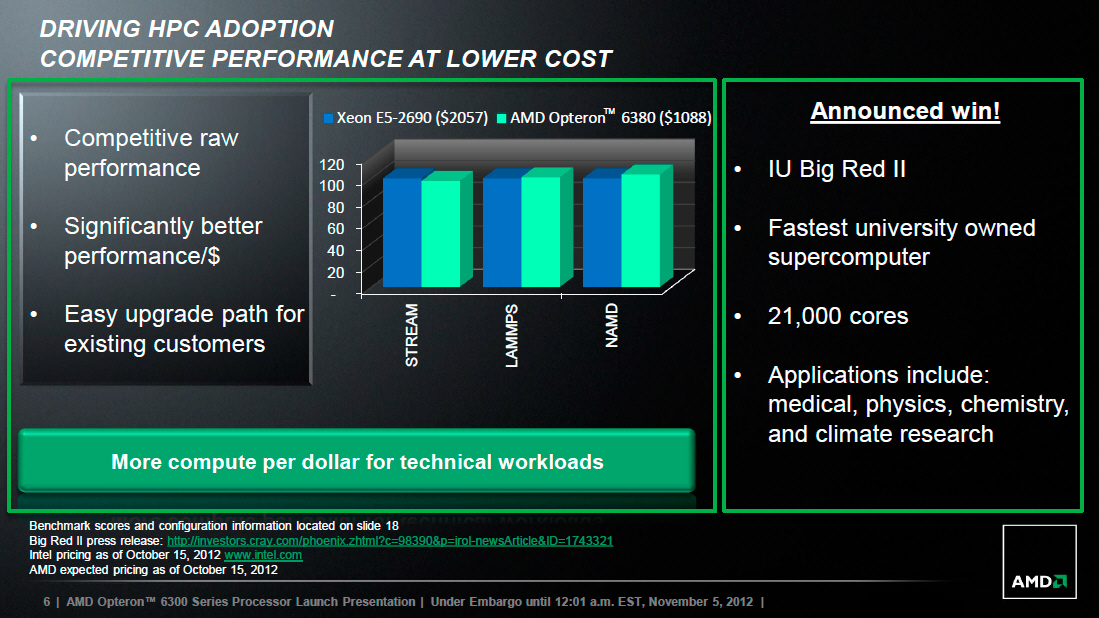
Task: Click the 40 value on chart axis
Action: [336, 250]
